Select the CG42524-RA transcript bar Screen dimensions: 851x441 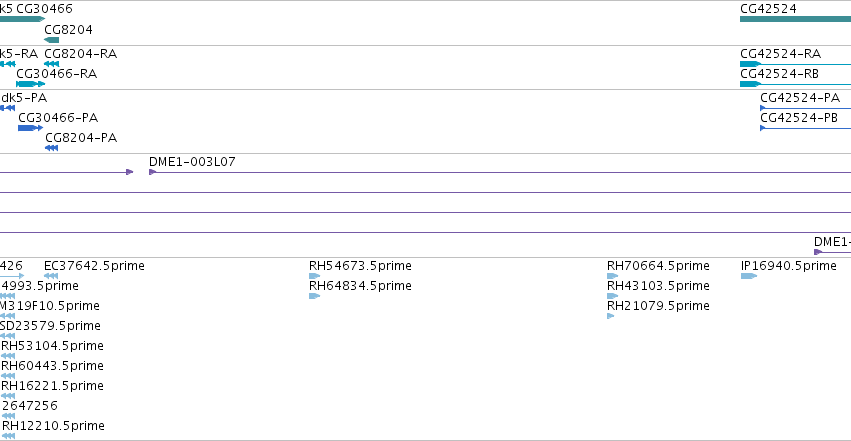pyautogui.click(x=796, y=64)
